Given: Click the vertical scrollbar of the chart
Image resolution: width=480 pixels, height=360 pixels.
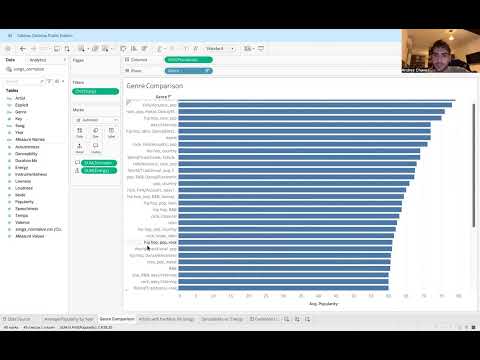Looking at the screenshot, I should click(x=473, y=166).
